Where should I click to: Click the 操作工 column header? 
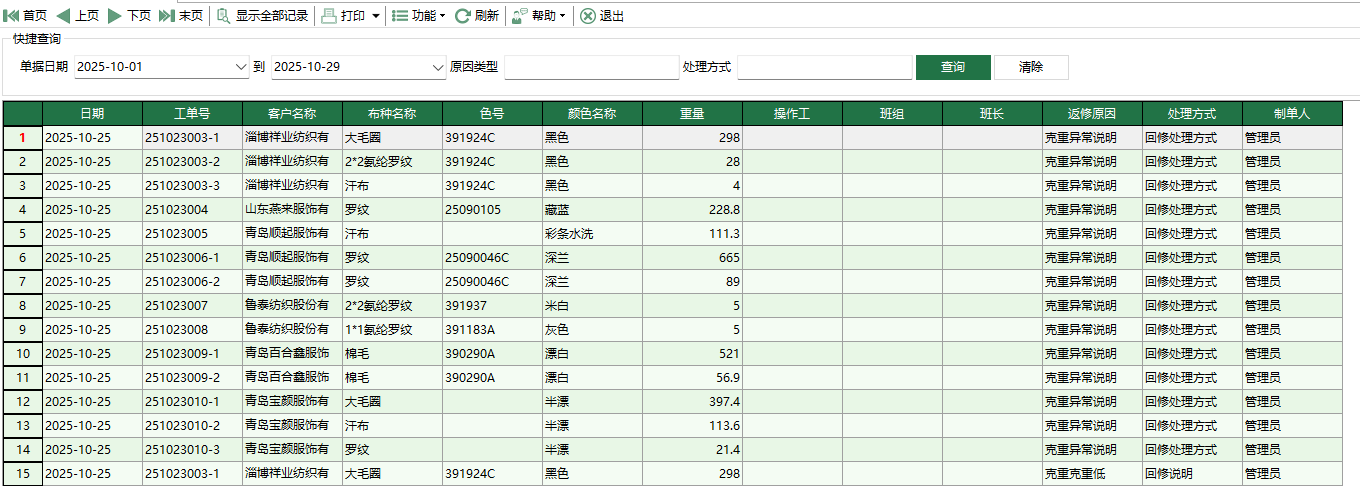[793, 113]
